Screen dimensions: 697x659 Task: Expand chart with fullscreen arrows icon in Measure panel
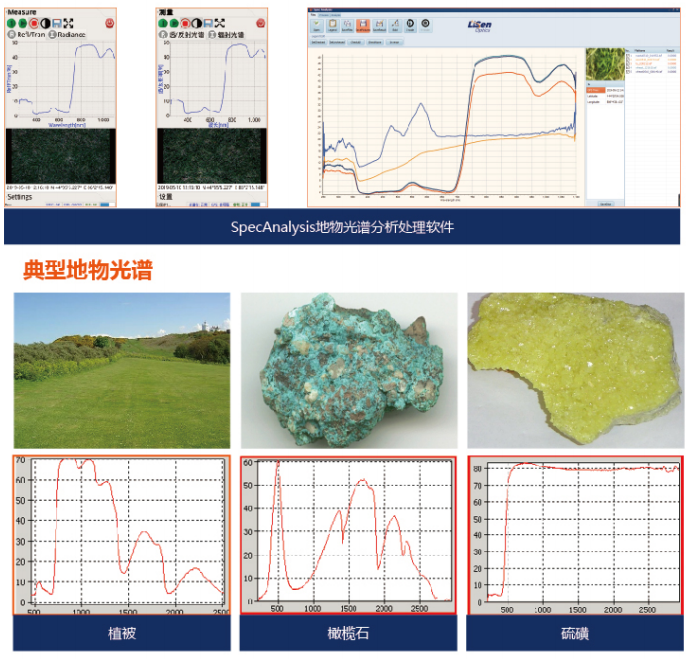pos(68,23)
